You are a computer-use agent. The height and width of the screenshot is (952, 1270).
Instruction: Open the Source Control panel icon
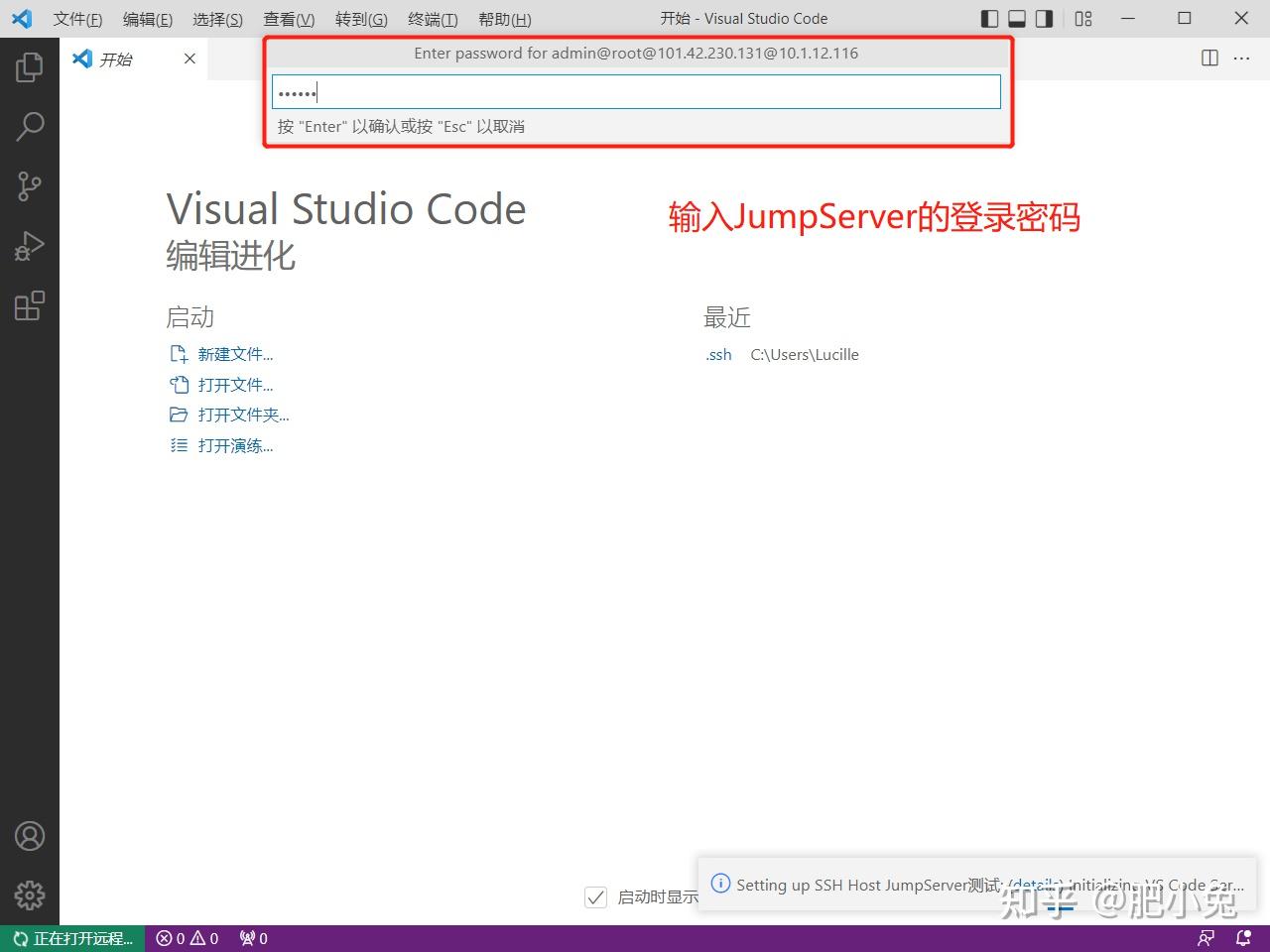click(x=31, y=185)
